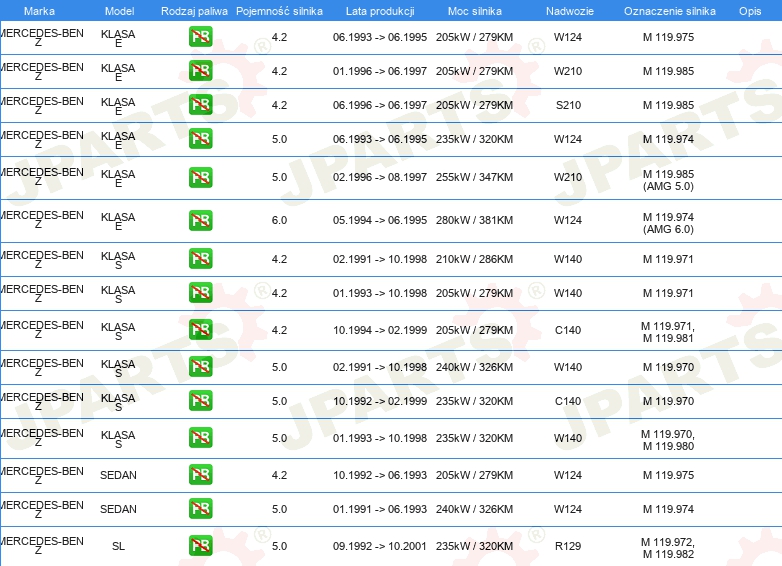This screenshot has width=782, height=566.
Task: Click the Moc silnika column header
Action: click(475, 11)
